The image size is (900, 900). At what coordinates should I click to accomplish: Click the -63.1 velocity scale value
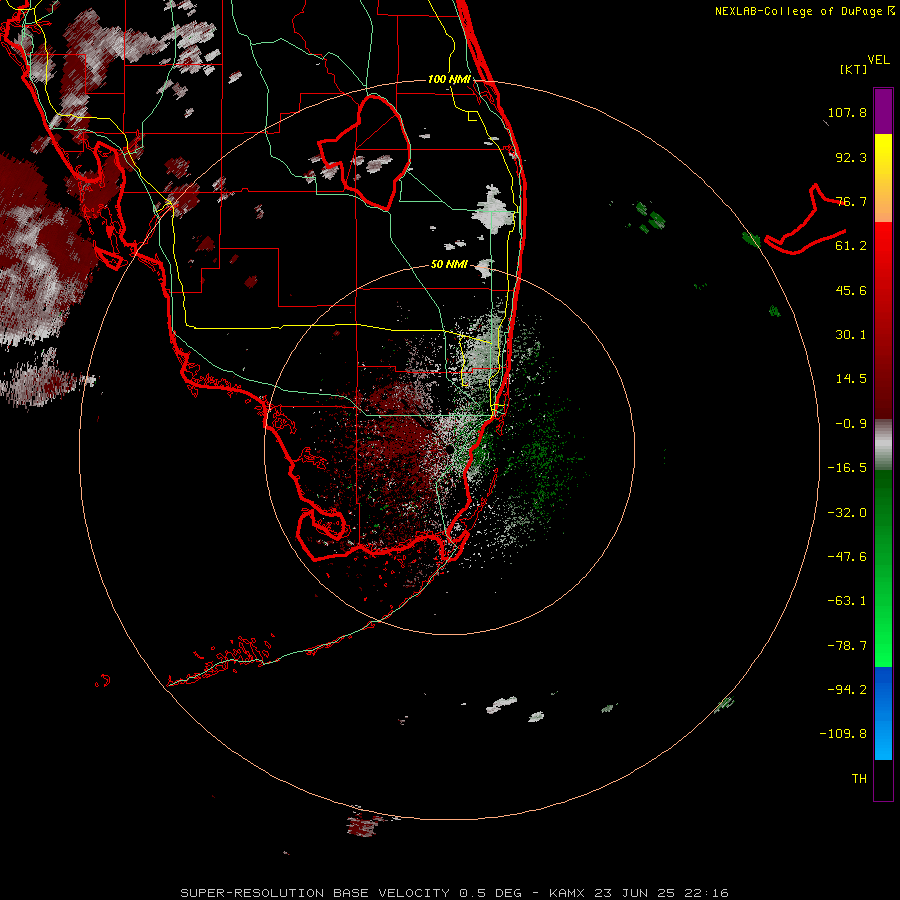[x=847, y=601]
